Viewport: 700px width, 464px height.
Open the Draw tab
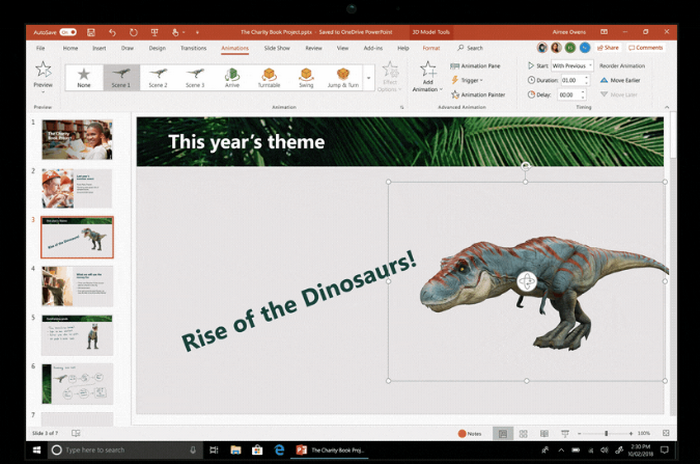[127, 48]
